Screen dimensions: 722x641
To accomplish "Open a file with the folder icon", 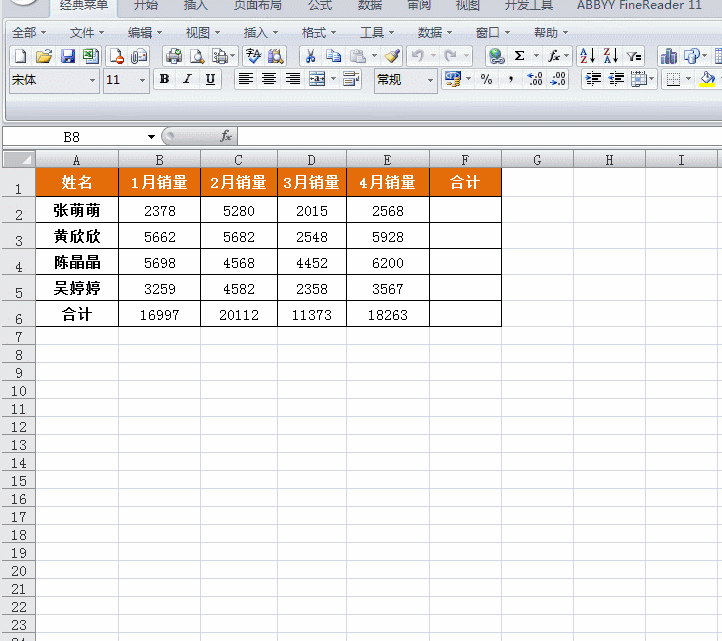I will (x=44, y=56).
